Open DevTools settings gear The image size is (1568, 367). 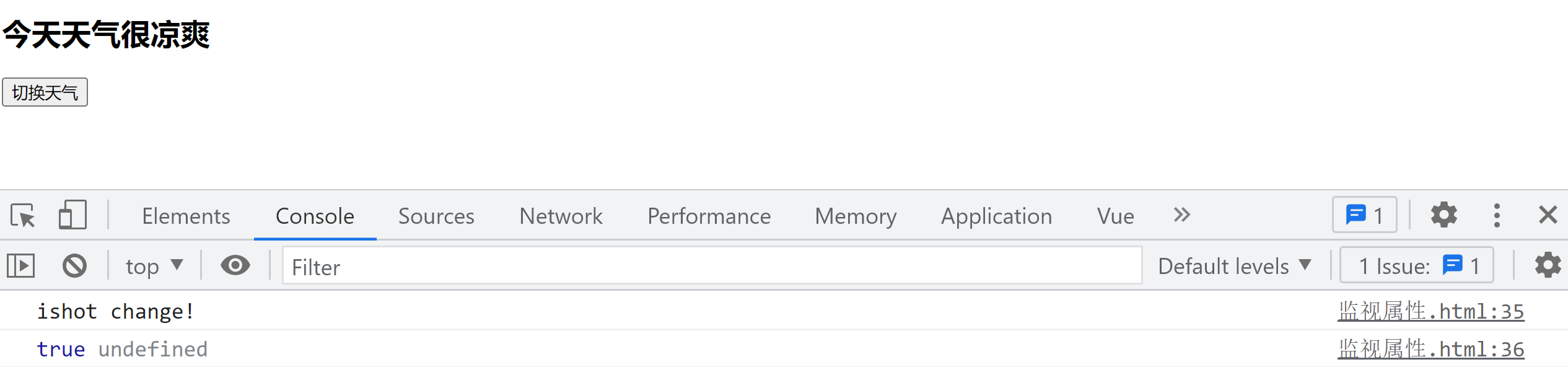tap(1443, 215)
